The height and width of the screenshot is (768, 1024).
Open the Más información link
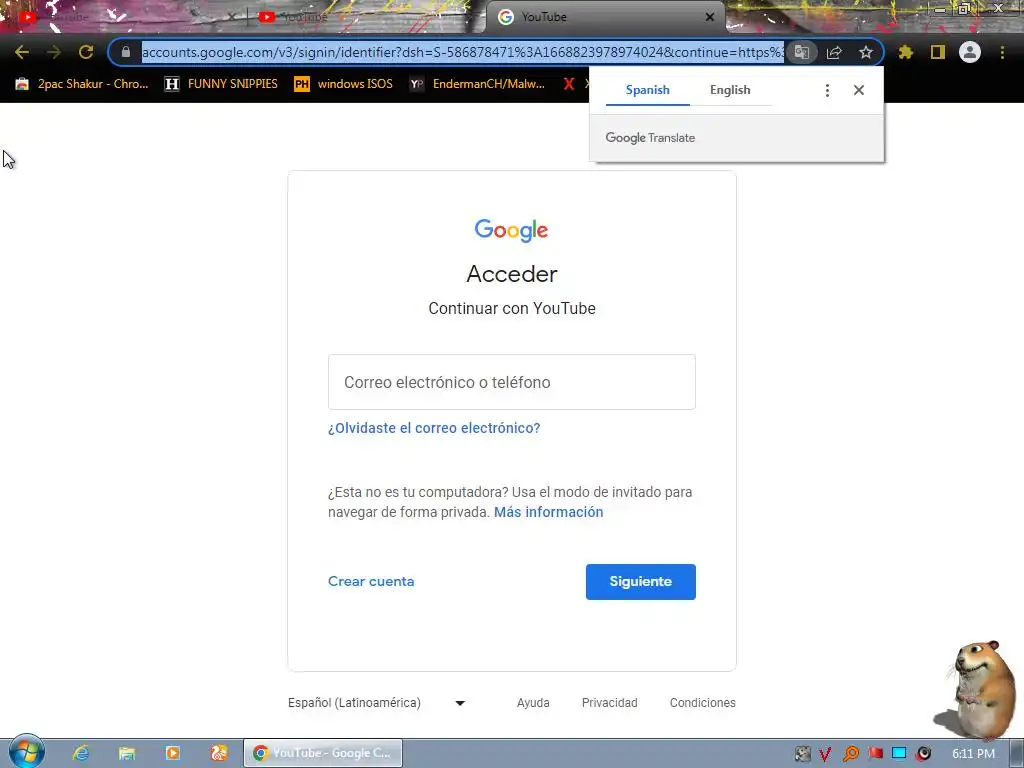point(549,512)
